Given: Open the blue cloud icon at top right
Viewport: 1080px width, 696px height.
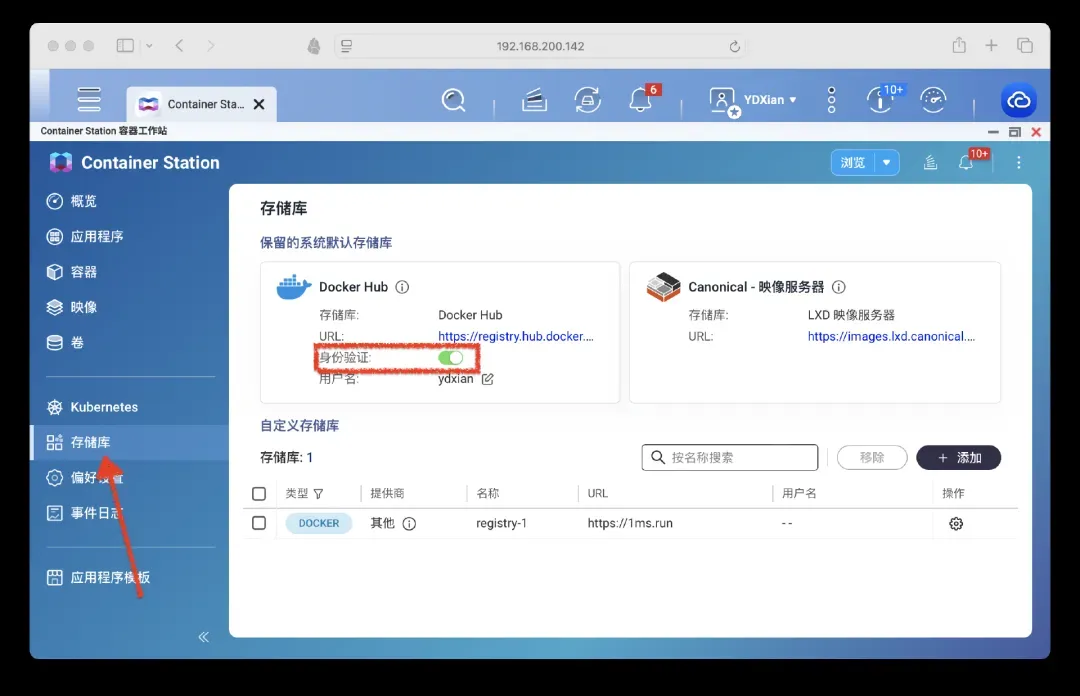Looking at the screenshot, I should click(x=1019, y=100).
